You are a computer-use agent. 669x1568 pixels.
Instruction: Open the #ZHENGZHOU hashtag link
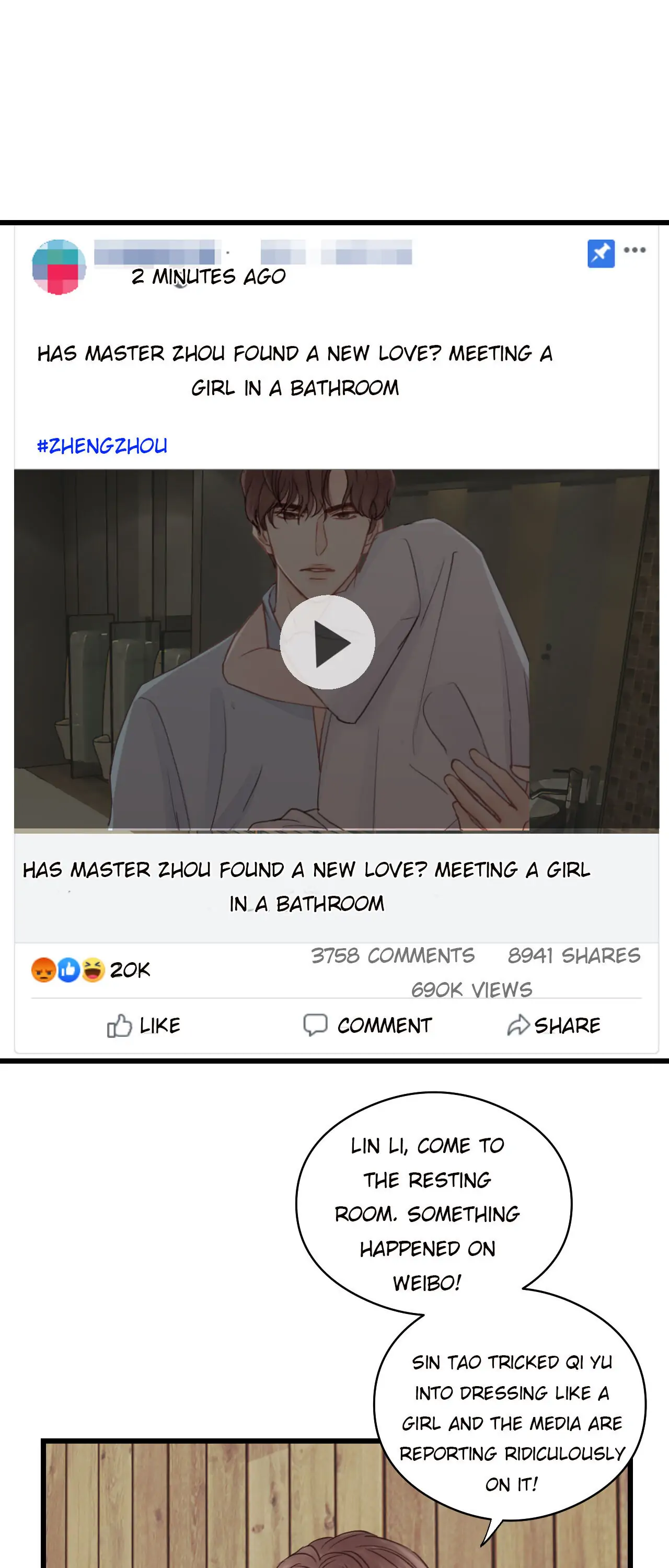click(102, 446)
